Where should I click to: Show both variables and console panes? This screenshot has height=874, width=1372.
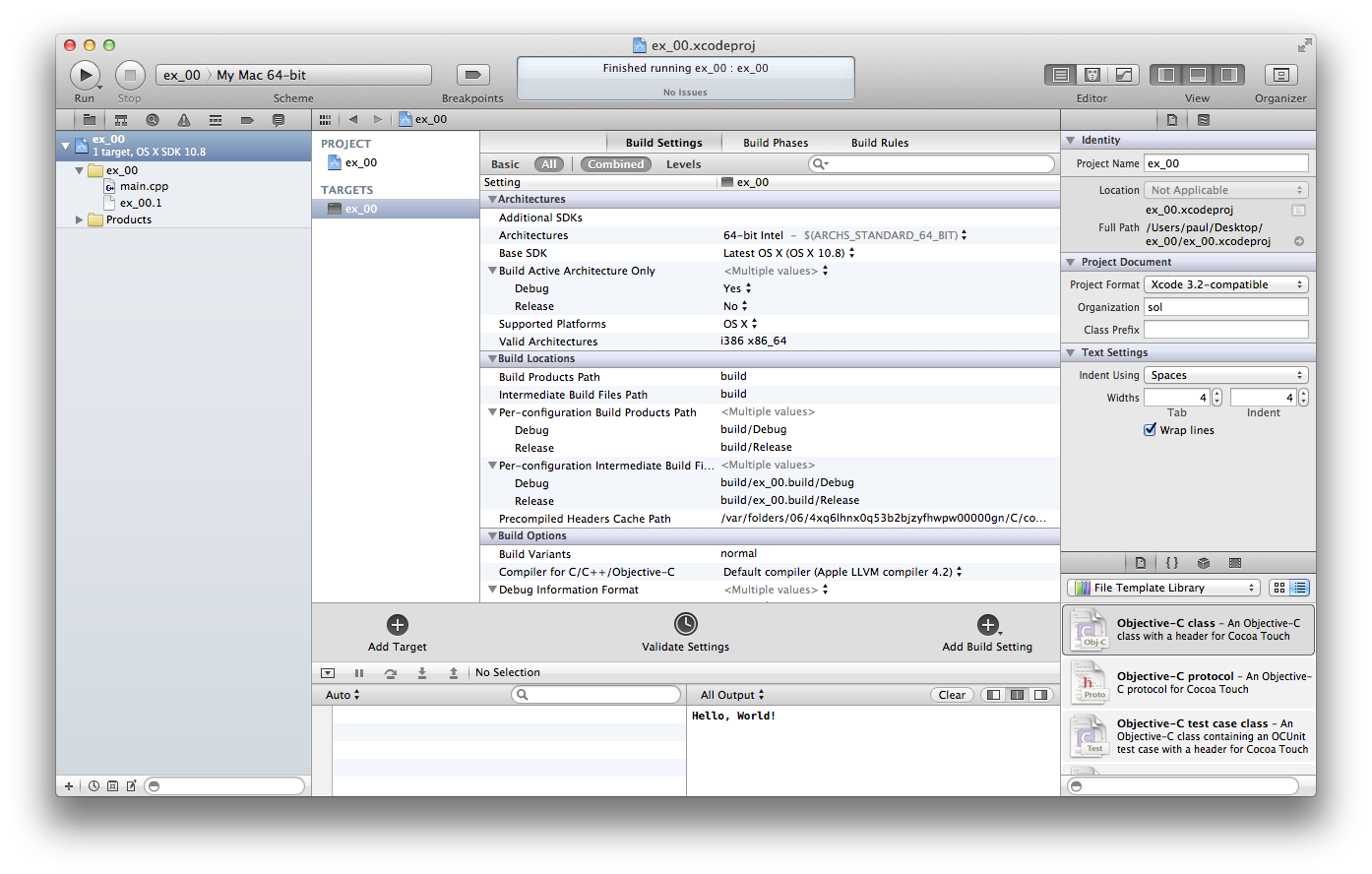click(1017, 695)
